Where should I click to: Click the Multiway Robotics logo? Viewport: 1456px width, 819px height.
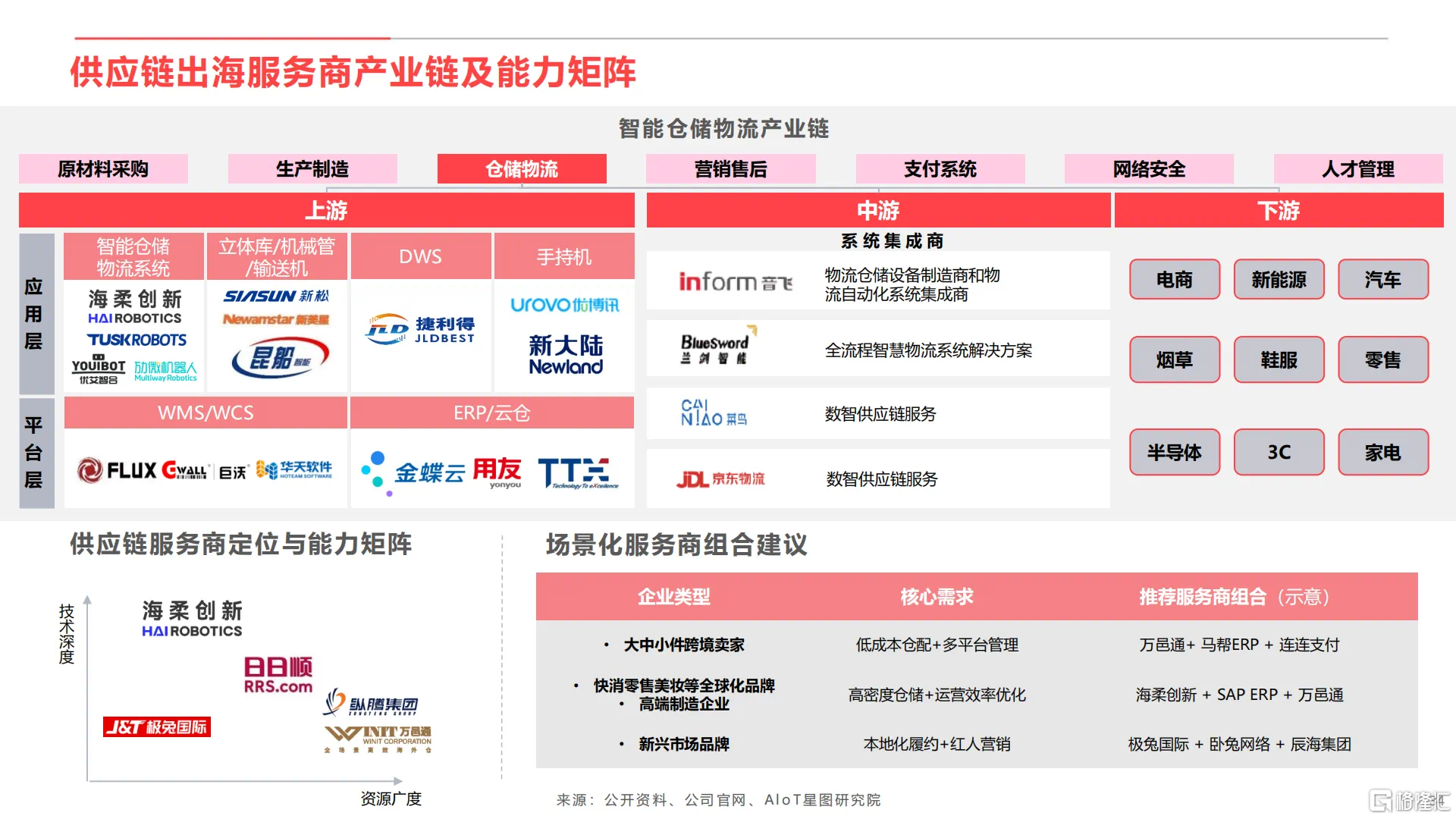coord(165,371)
